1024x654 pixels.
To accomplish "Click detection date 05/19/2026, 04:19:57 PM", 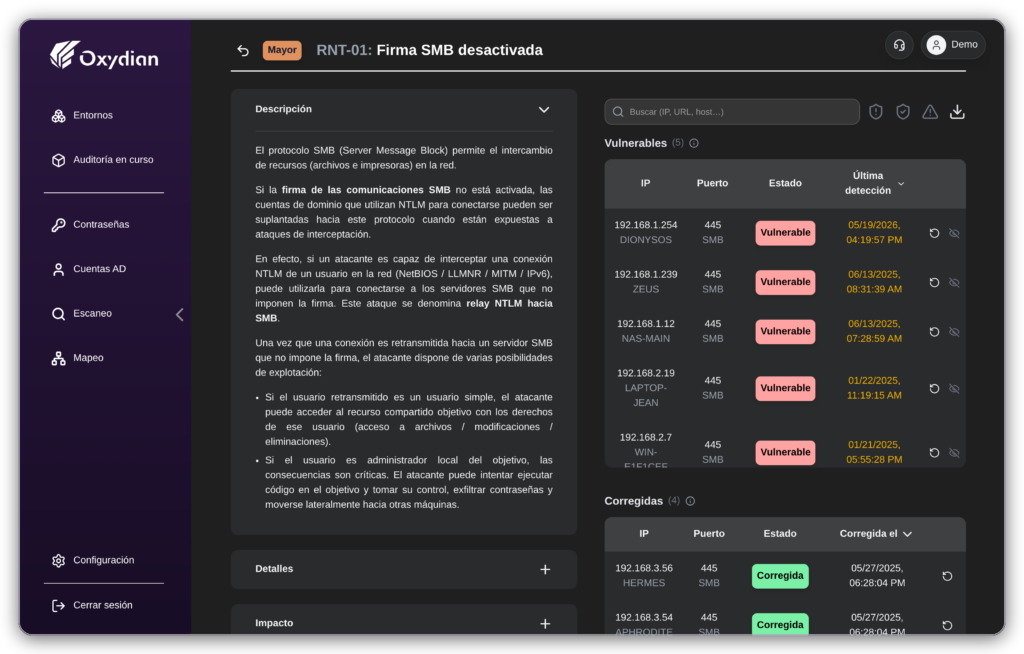I will 874,233.
